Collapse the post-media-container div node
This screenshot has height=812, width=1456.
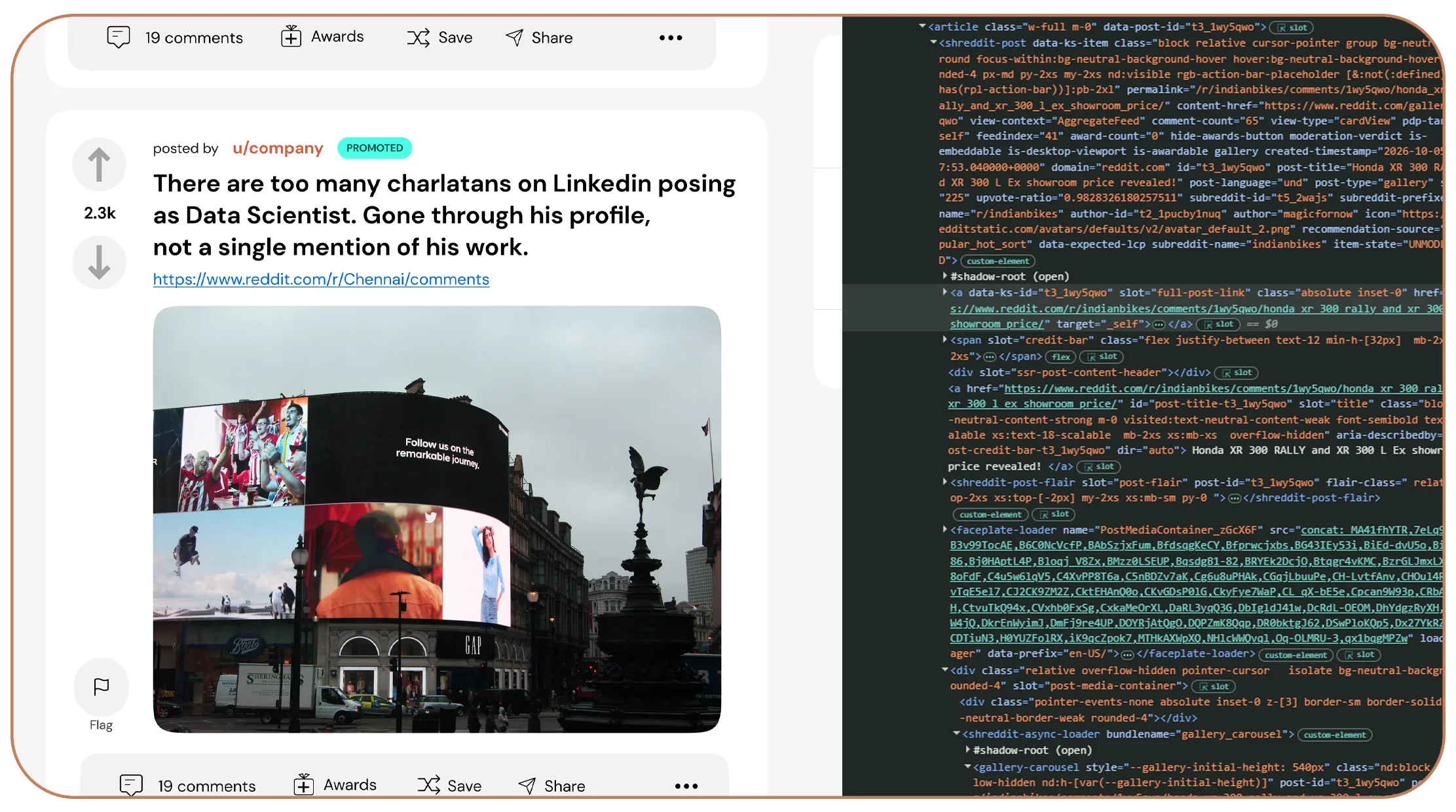click(944, 670)
